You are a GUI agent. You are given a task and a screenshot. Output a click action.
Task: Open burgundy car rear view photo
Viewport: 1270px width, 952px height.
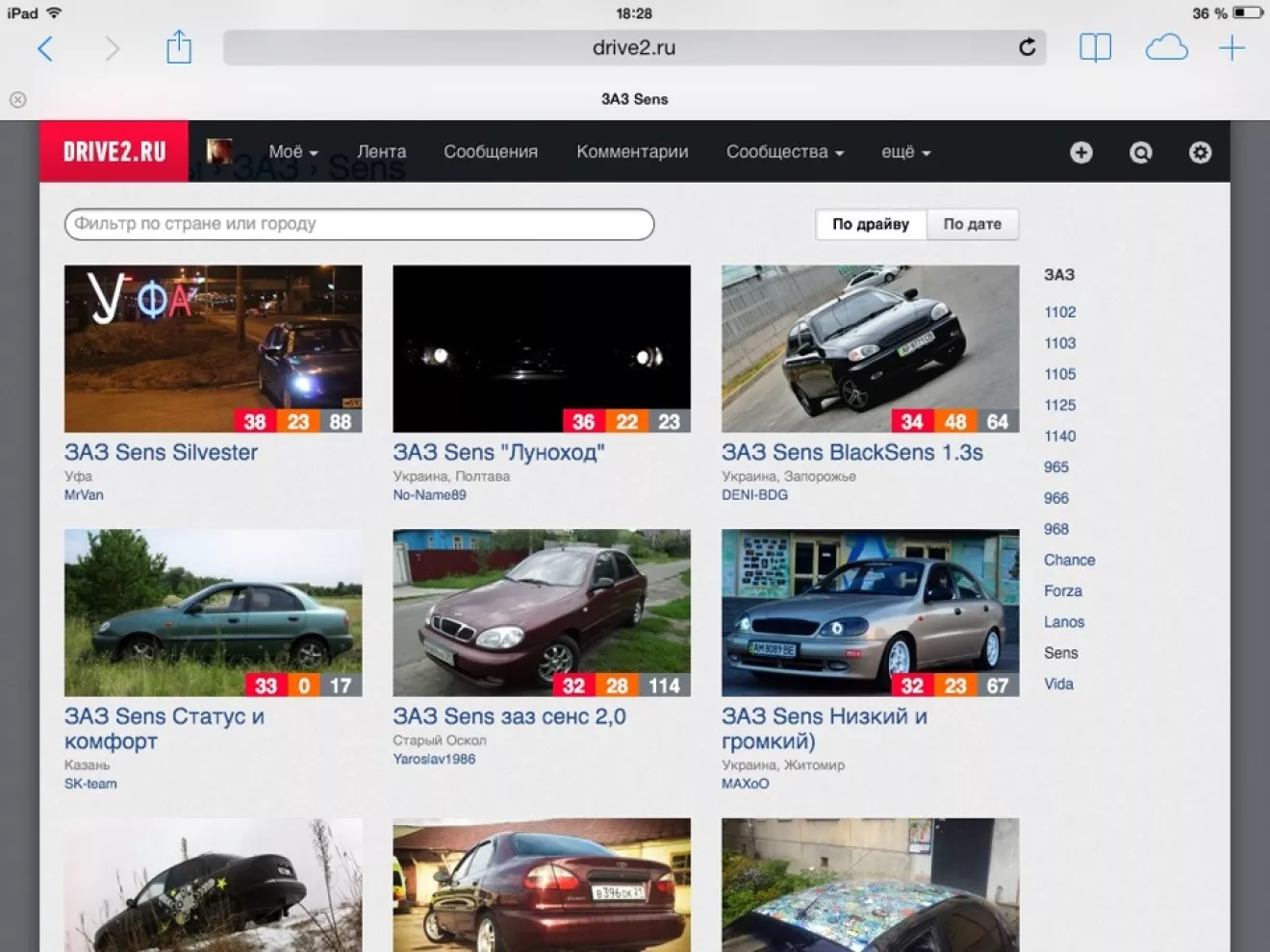[x=542, y=885]
